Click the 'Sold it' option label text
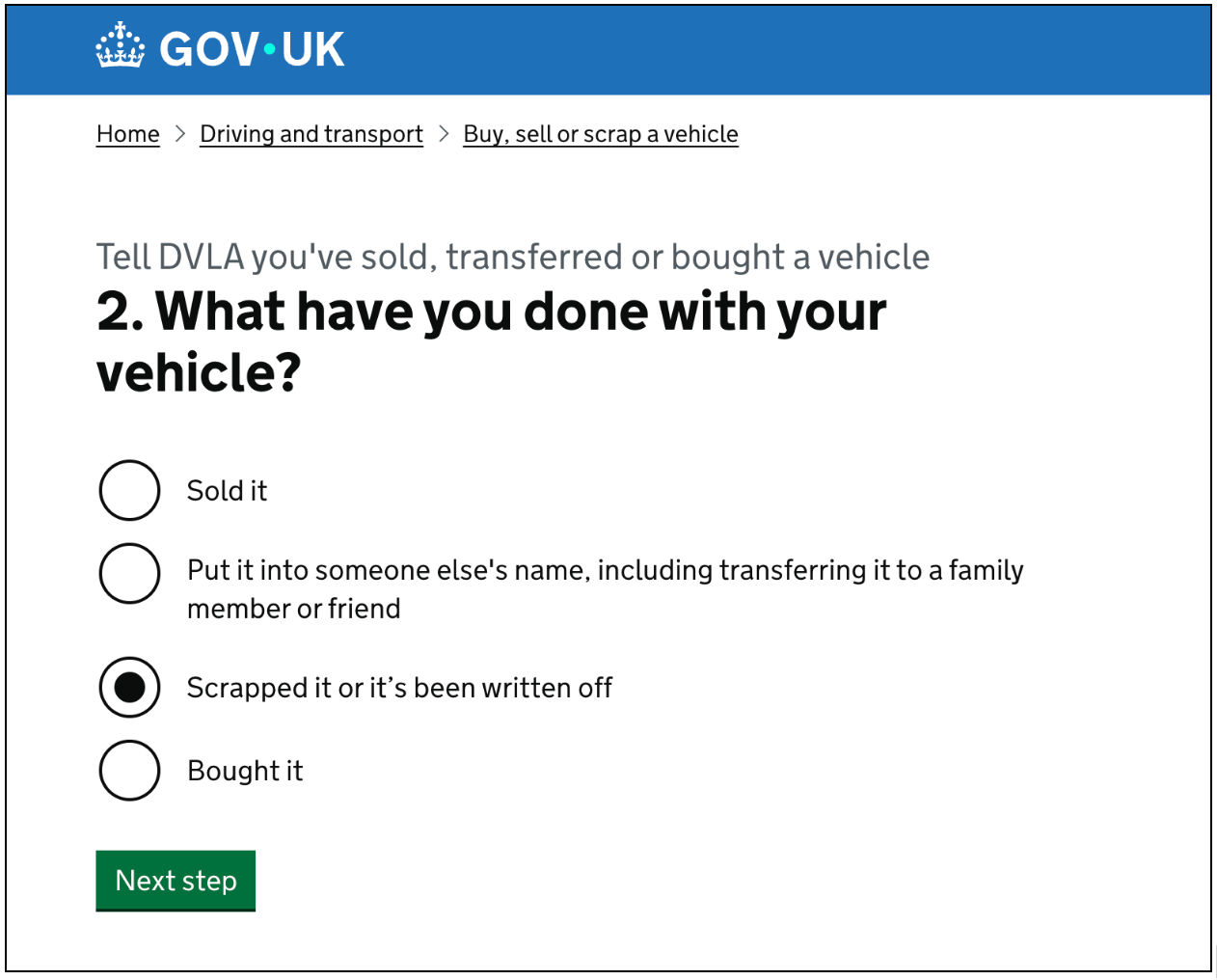 (x=227, y=490)
